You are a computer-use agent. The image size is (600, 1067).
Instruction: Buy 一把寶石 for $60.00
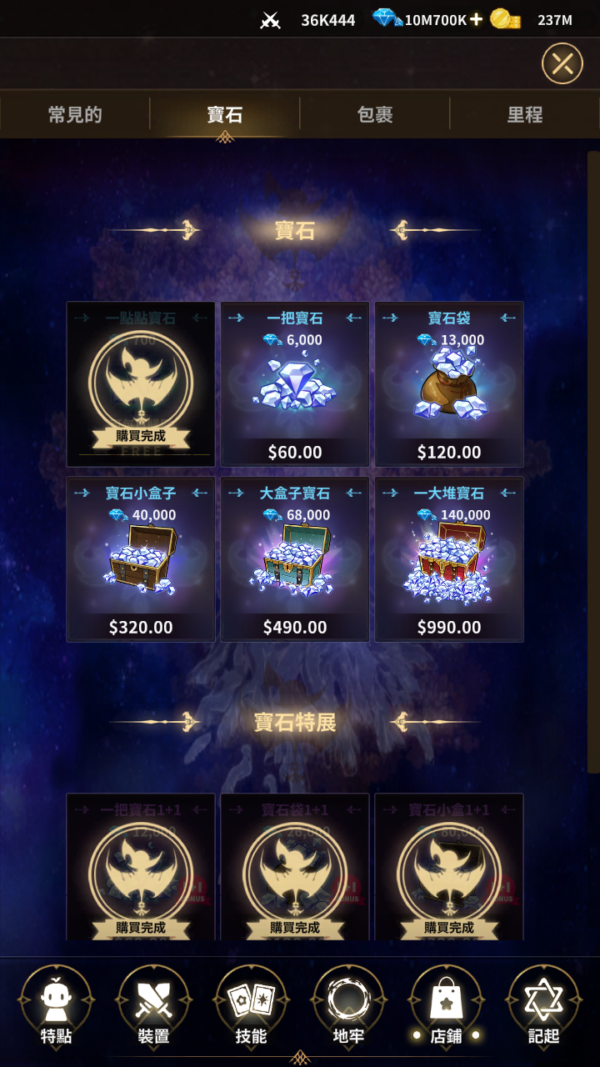point(295,384)
